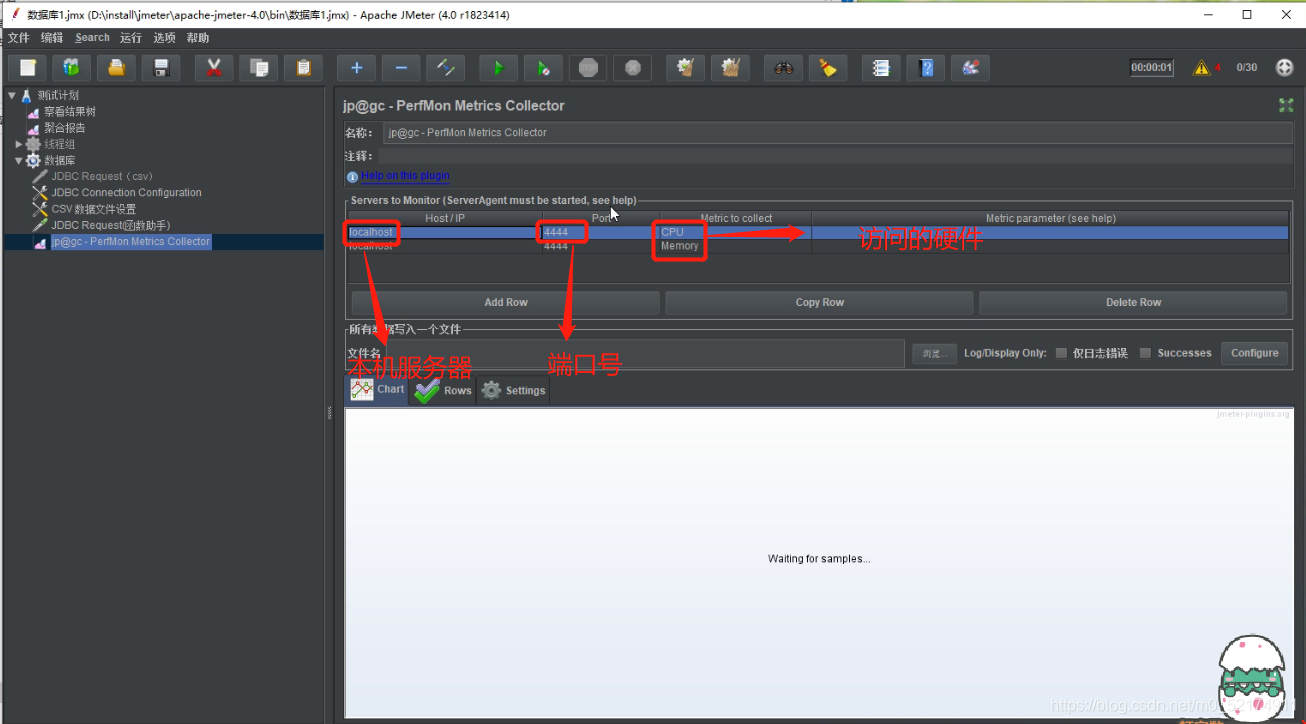The height and width of the screenshot is (724, 1306).
Task: Click the Open file toolbar icon
Action: pos(117,68)
